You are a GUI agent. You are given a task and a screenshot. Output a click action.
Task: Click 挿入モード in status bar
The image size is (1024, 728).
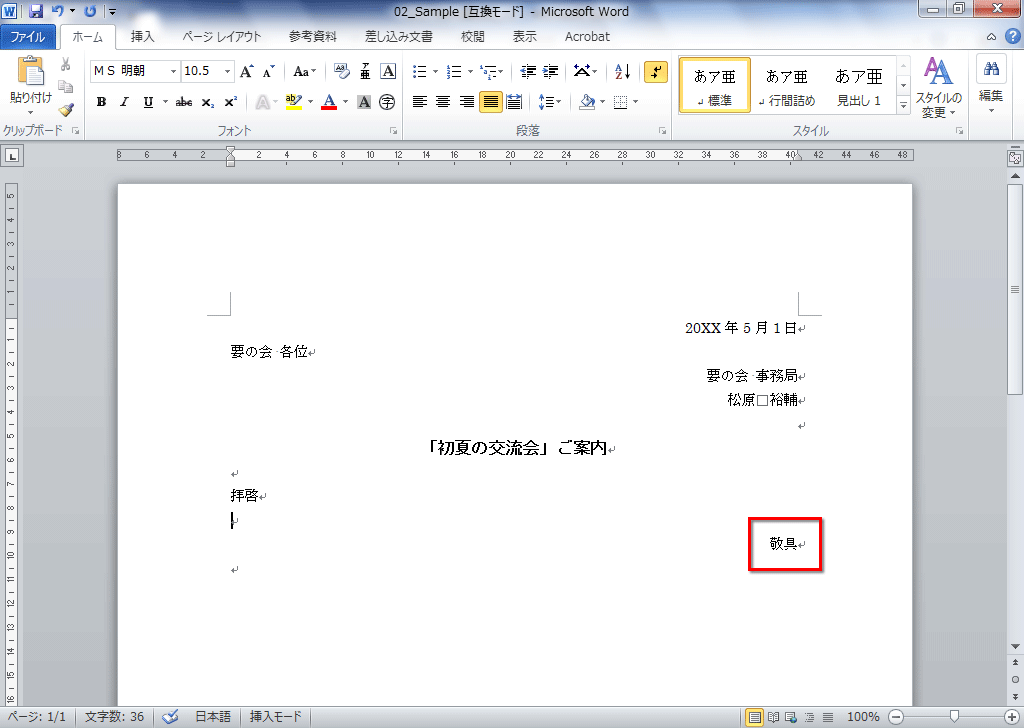point(276,717)
